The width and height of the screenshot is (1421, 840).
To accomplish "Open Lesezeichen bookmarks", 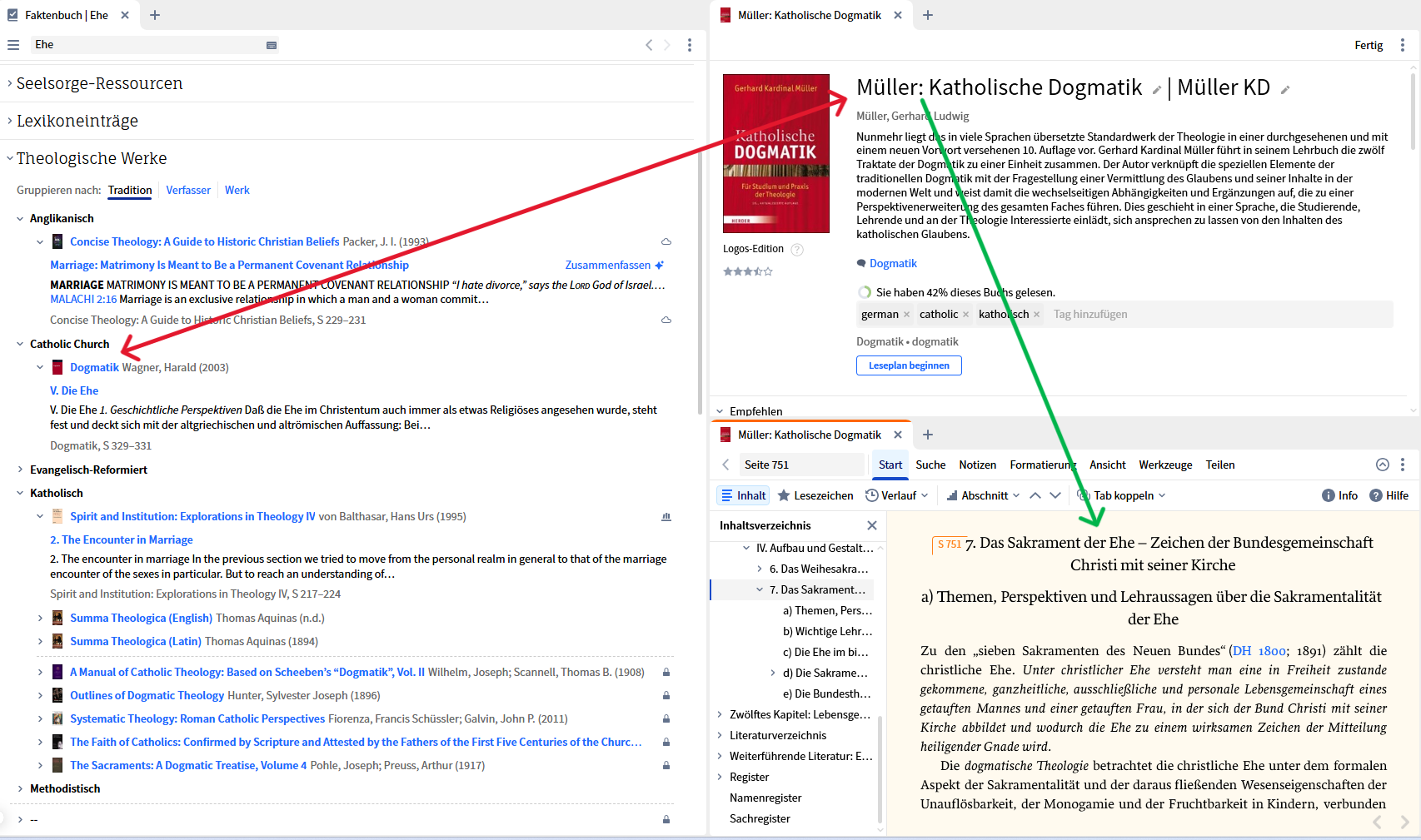I will [x=815, y=495].
